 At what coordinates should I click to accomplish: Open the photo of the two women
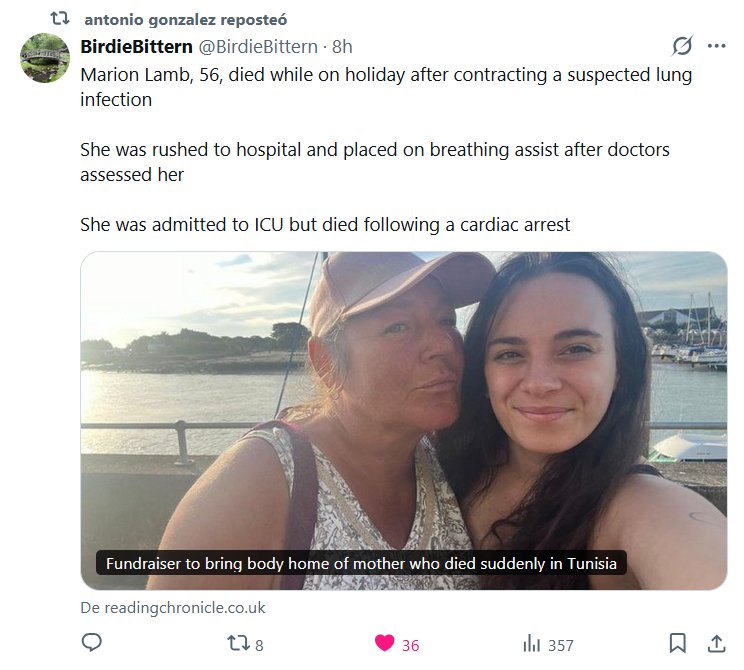(x=403, y=400)
